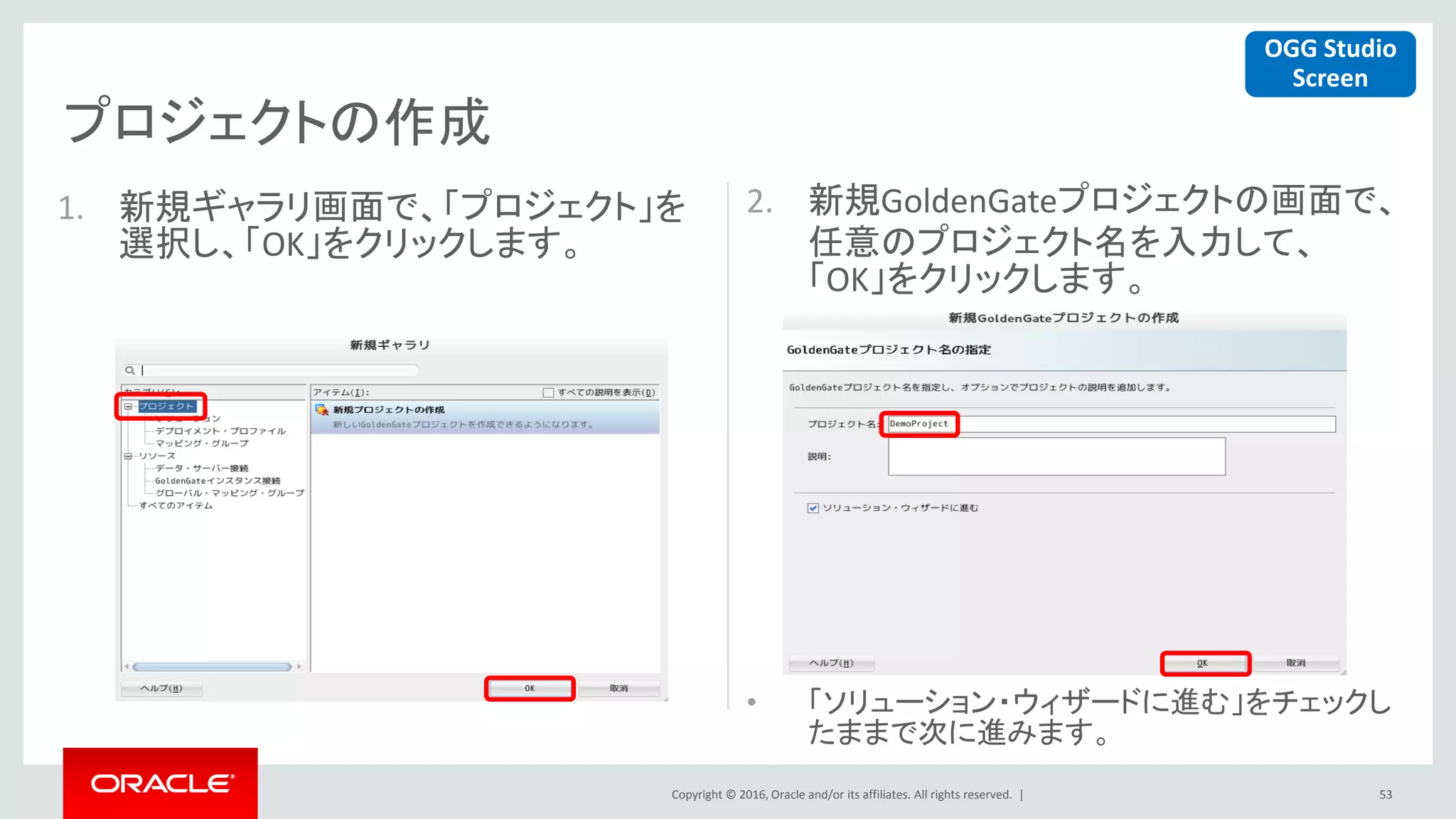The width and height of the screenshot is (1456, 819).
Task: Select the マッピング・グループ tree item under プロジェクト
Action: pyautogui.click(x=202, y=444)
